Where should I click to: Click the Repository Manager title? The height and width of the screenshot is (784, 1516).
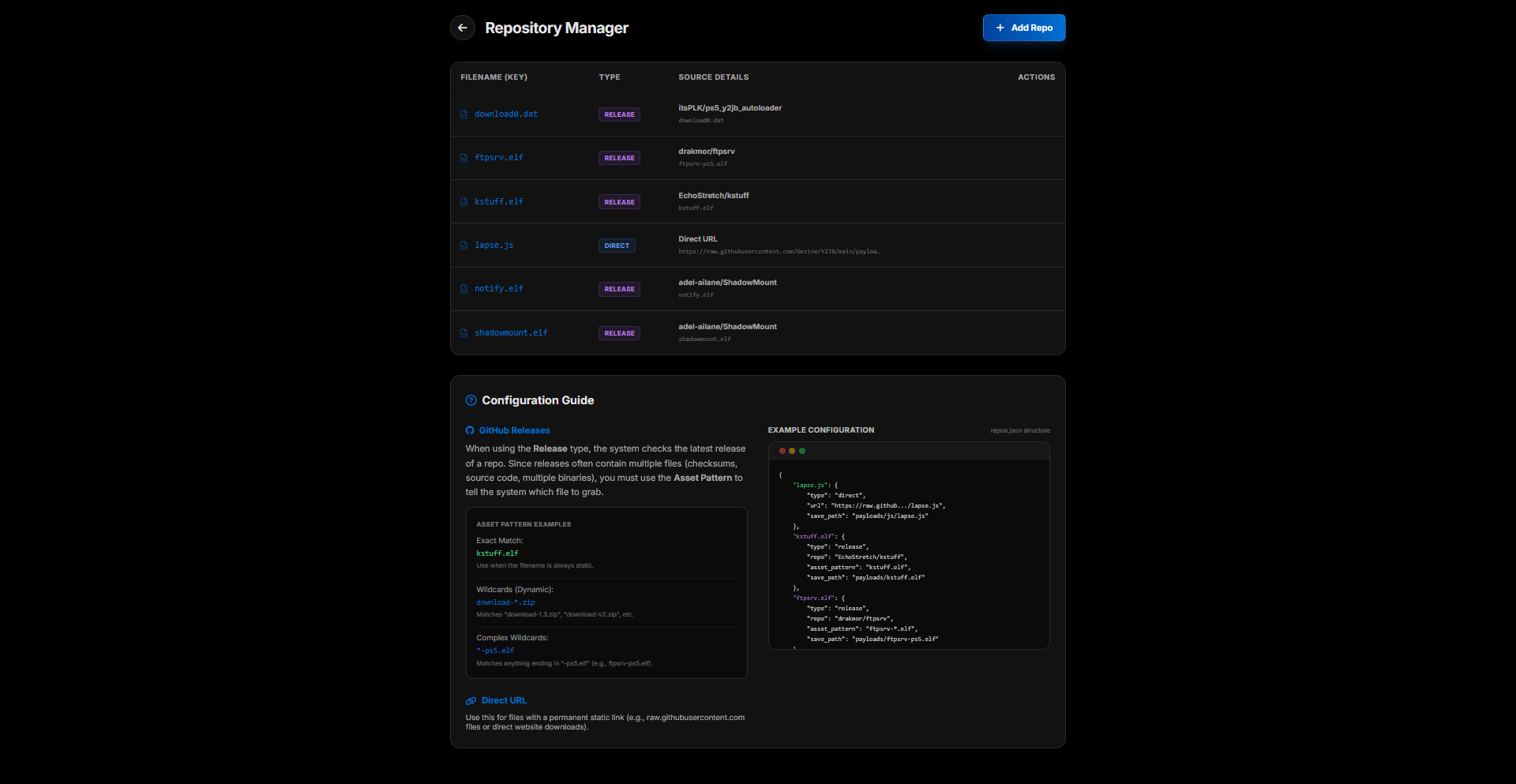tap(557, 28)
